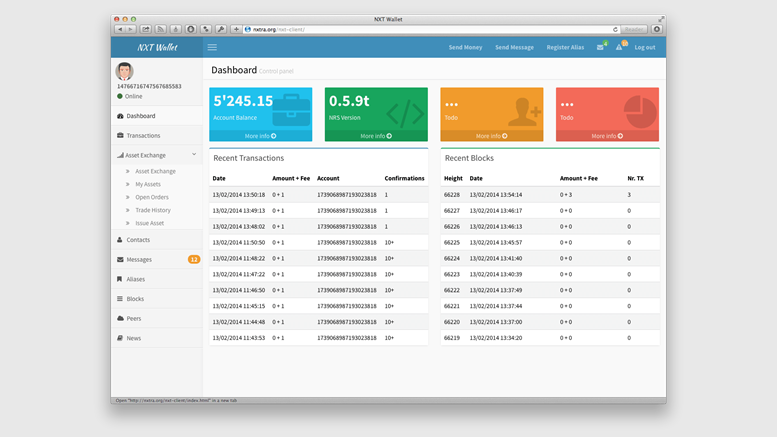
Task: Click the code brackets icon on NRS Version
Action: [x=404, y=111]
